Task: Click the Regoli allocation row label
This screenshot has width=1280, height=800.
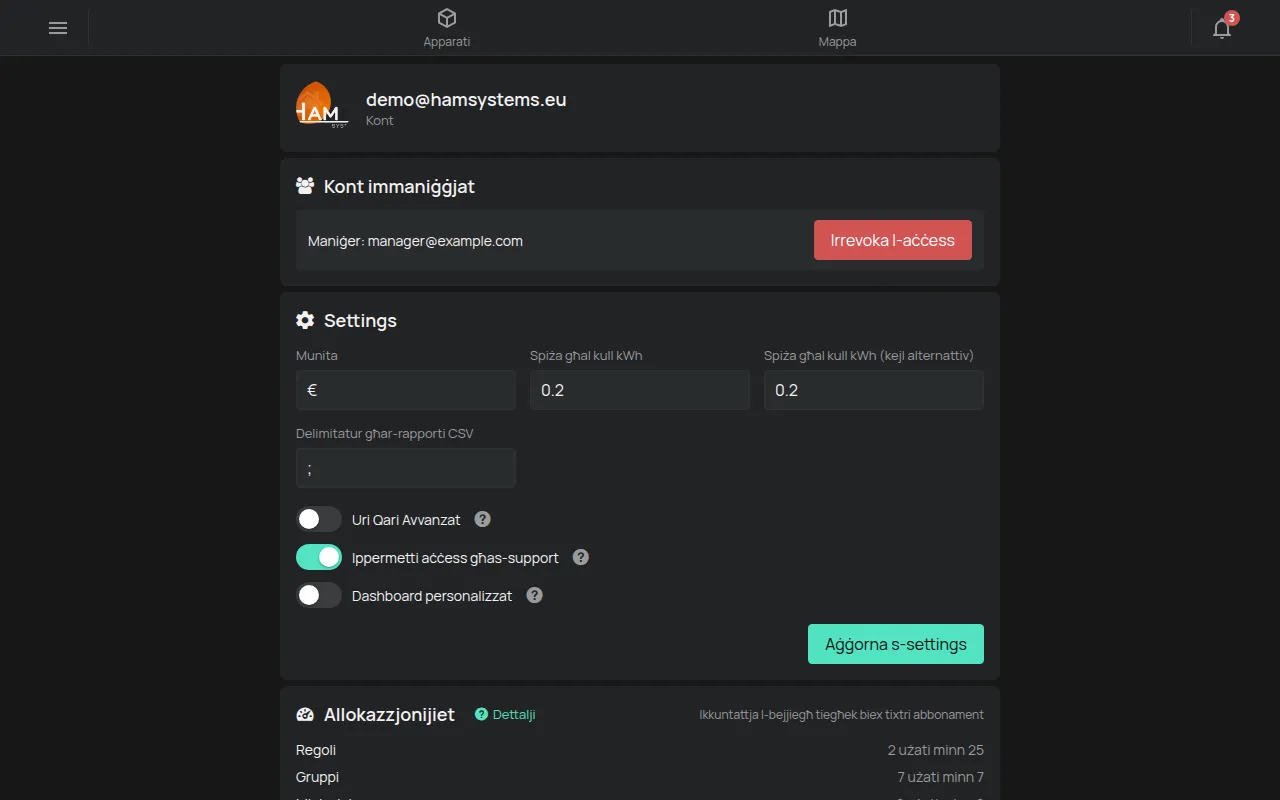Action: pyautogui.click(x=316, y=750)
